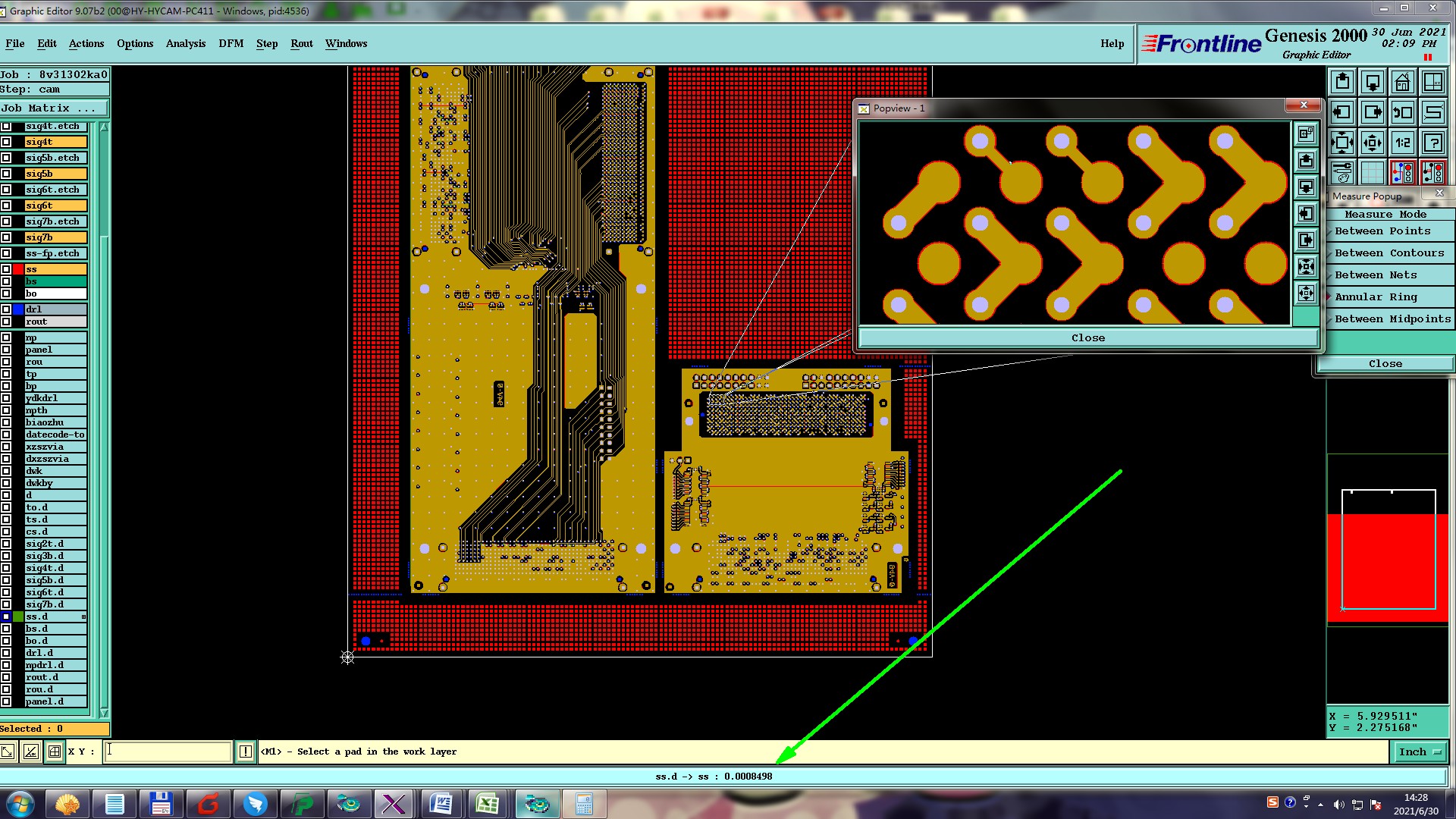The width and height of the screenshot is (1456, 819).
Task: Toggle checkbox for drl layer
Action: tap(6, 309)
